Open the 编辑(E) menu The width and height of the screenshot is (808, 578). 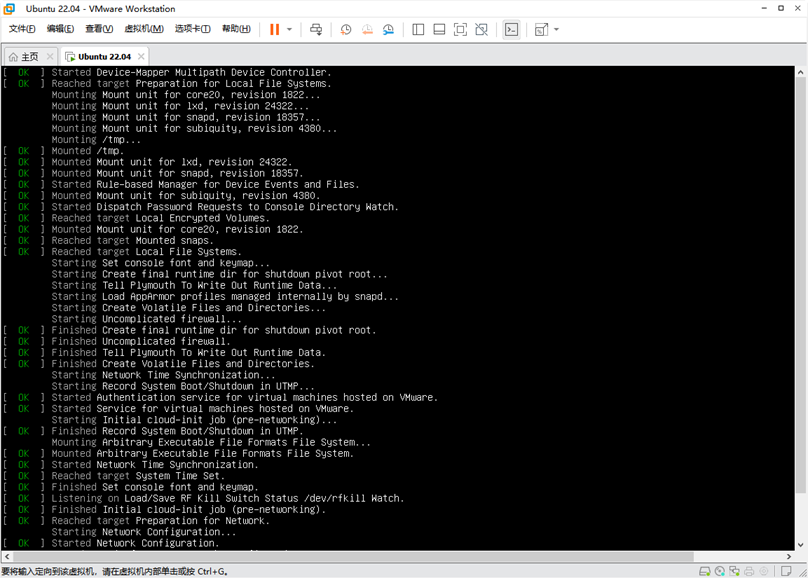coord(60,29)
